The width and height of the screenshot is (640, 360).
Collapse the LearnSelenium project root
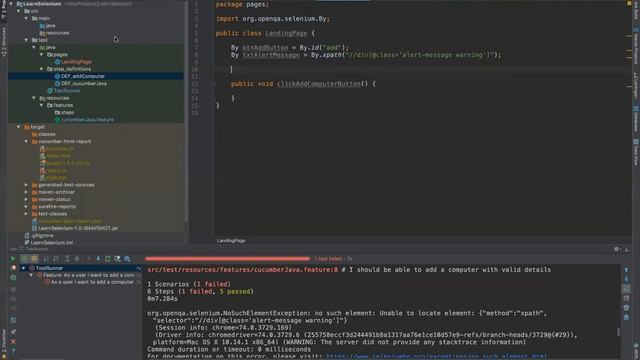pos(11,4)
